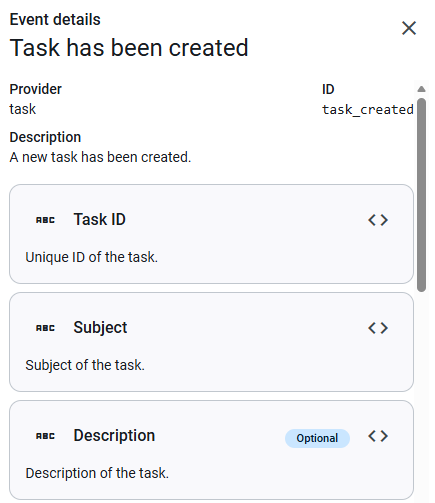Click the 'Task has been created' heading
435x503 pixels.
coord(129,48)
